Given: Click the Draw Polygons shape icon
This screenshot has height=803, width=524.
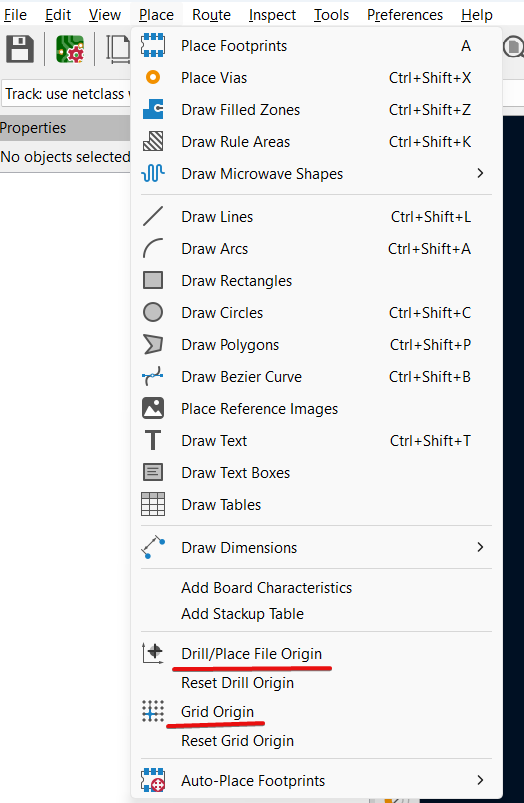Looking at the screenshot, I should [x=153, y=345].
